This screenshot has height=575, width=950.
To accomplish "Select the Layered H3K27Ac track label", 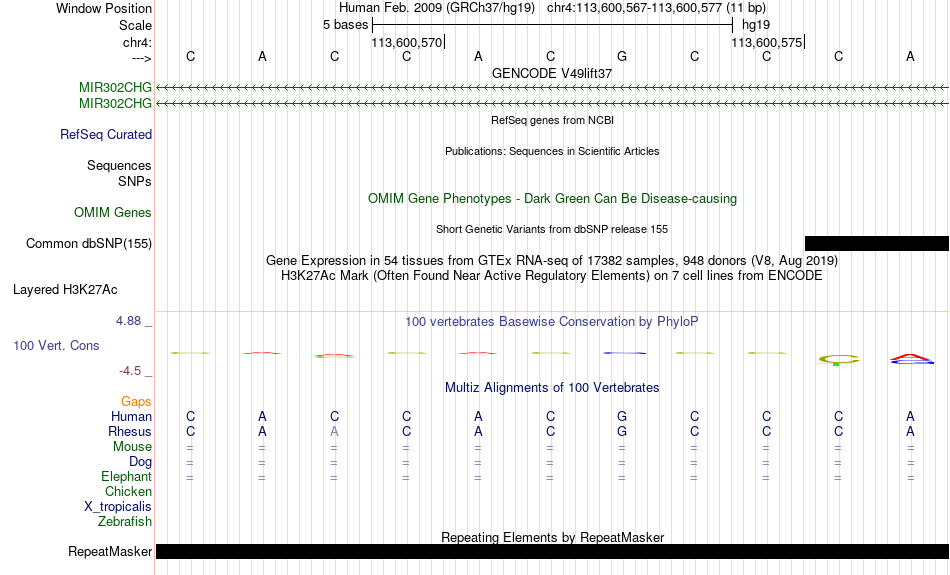I will click(x=65, y=290).
